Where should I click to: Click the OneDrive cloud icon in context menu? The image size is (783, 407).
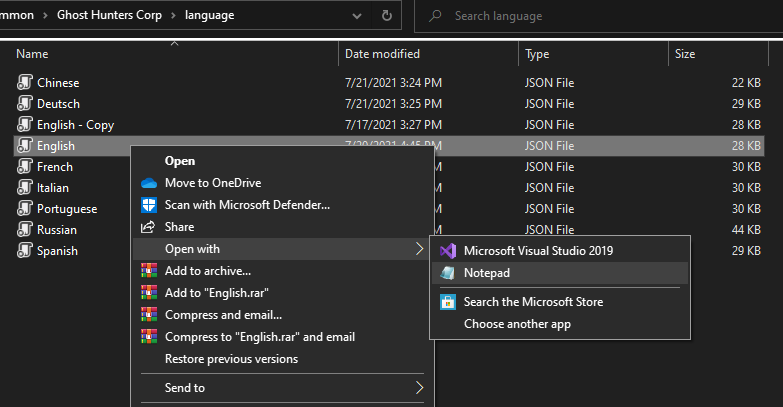149,182
